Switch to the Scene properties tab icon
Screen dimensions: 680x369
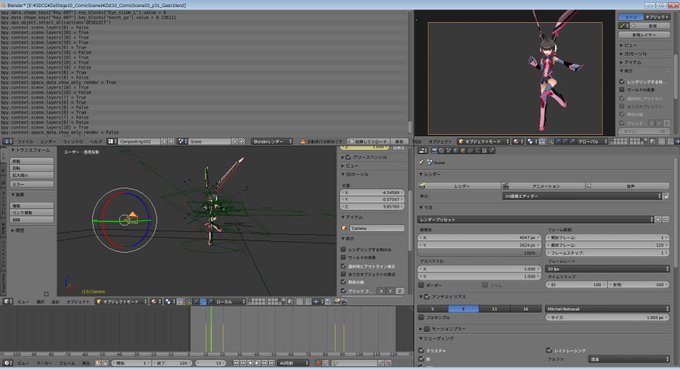[x=448, y=150]
